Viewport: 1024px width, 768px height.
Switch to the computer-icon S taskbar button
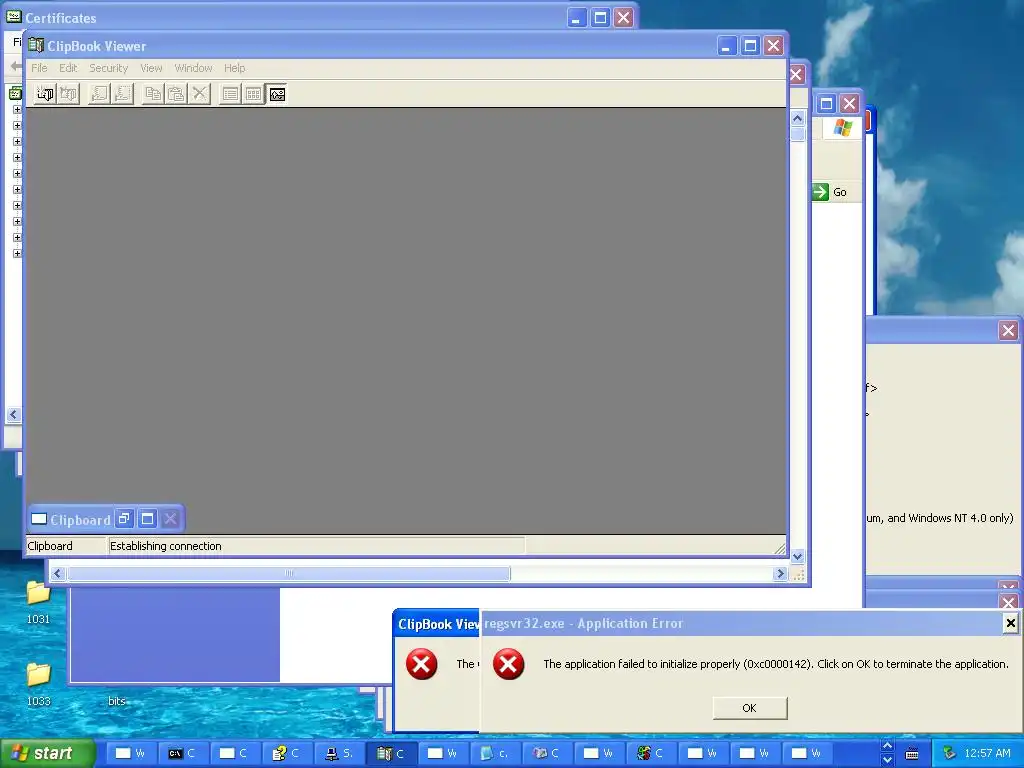pos(338,753)
